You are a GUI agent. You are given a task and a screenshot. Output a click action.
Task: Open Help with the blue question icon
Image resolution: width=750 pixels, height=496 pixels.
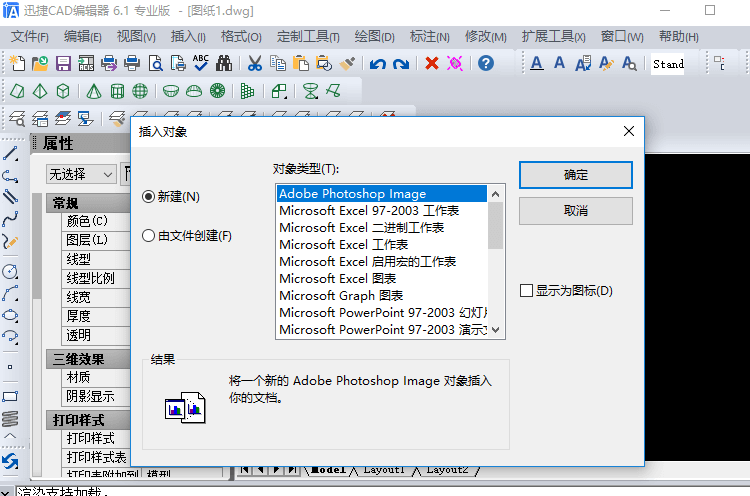tap(485, 63)
